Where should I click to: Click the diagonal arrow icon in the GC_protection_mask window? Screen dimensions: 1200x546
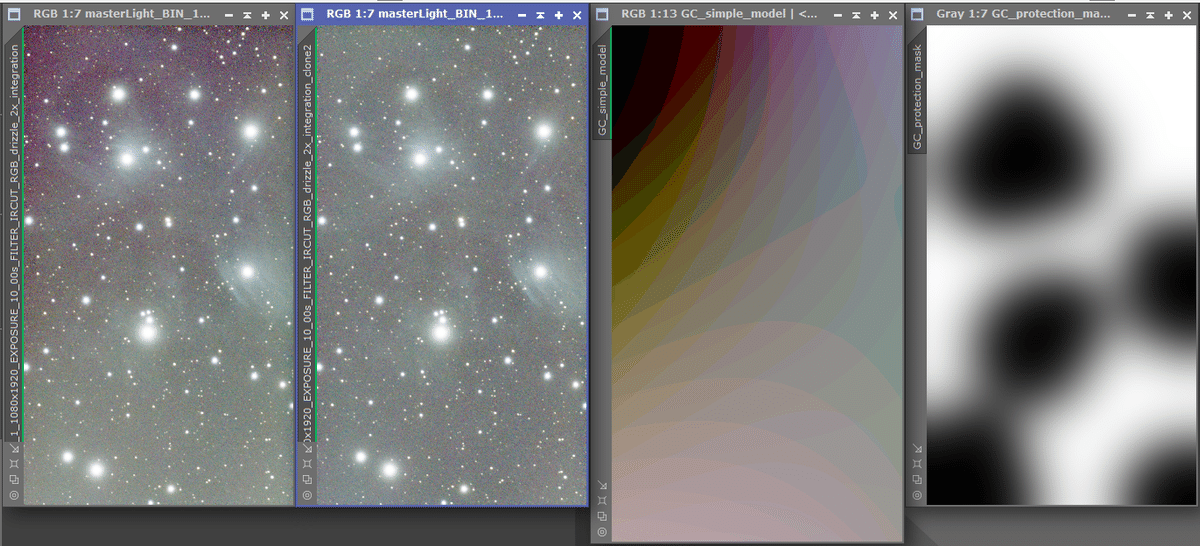(917, 449)
